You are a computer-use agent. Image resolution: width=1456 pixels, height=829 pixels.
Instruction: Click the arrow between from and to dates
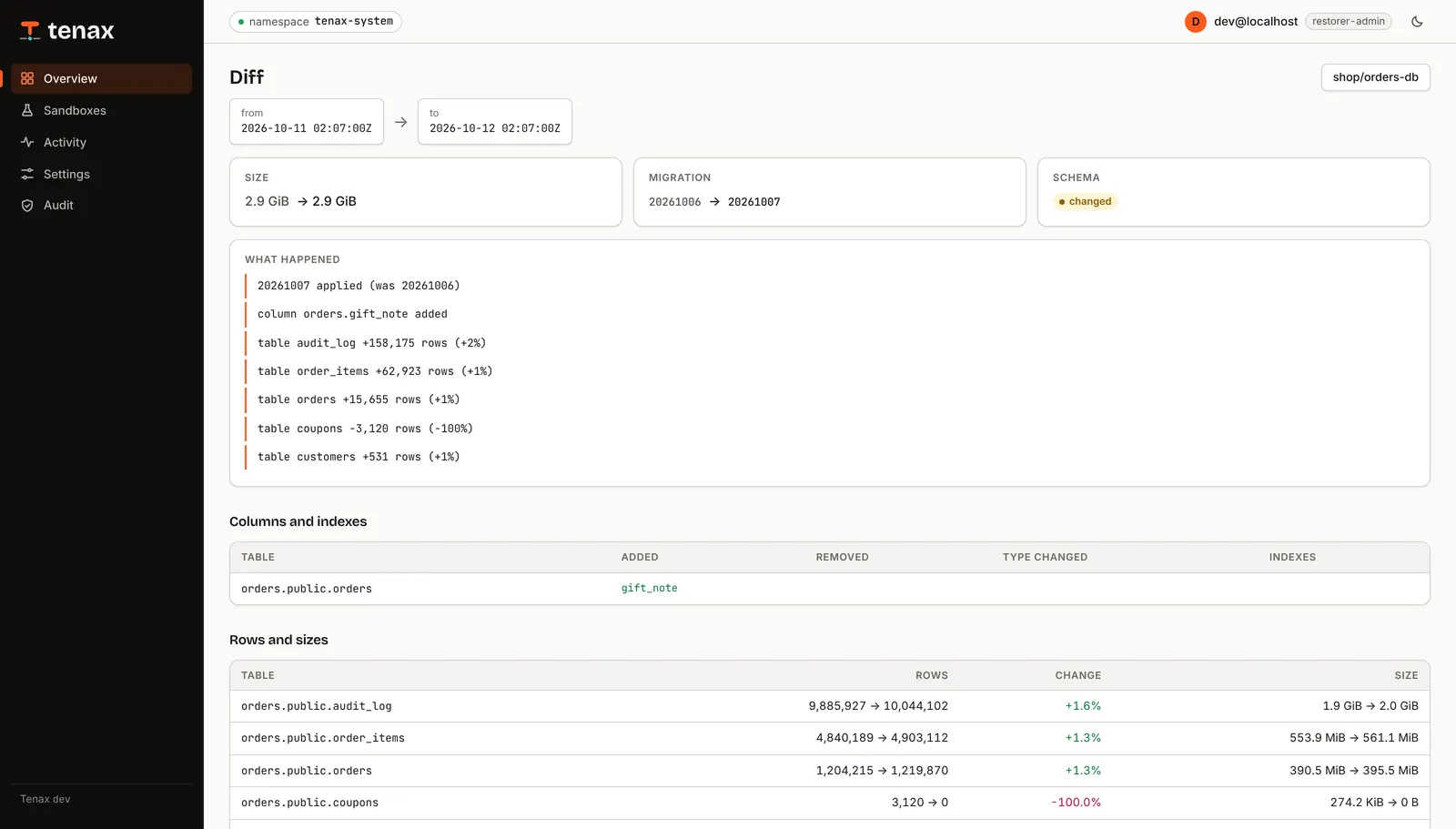click(x=400, y=122)
